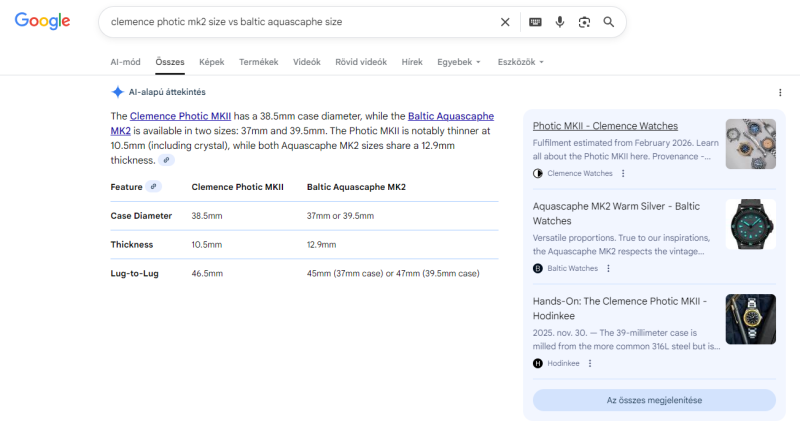Expand the Eszközök dropdown
The image size is (800, 432).
pyautogui.click(x=520, y=62)
